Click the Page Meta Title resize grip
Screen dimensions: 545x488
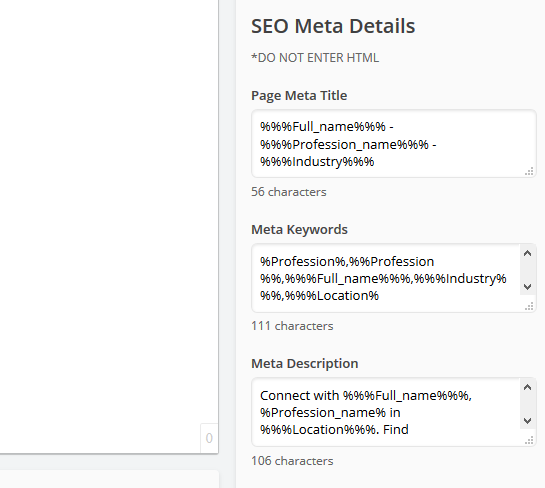(x=529, y=171)
